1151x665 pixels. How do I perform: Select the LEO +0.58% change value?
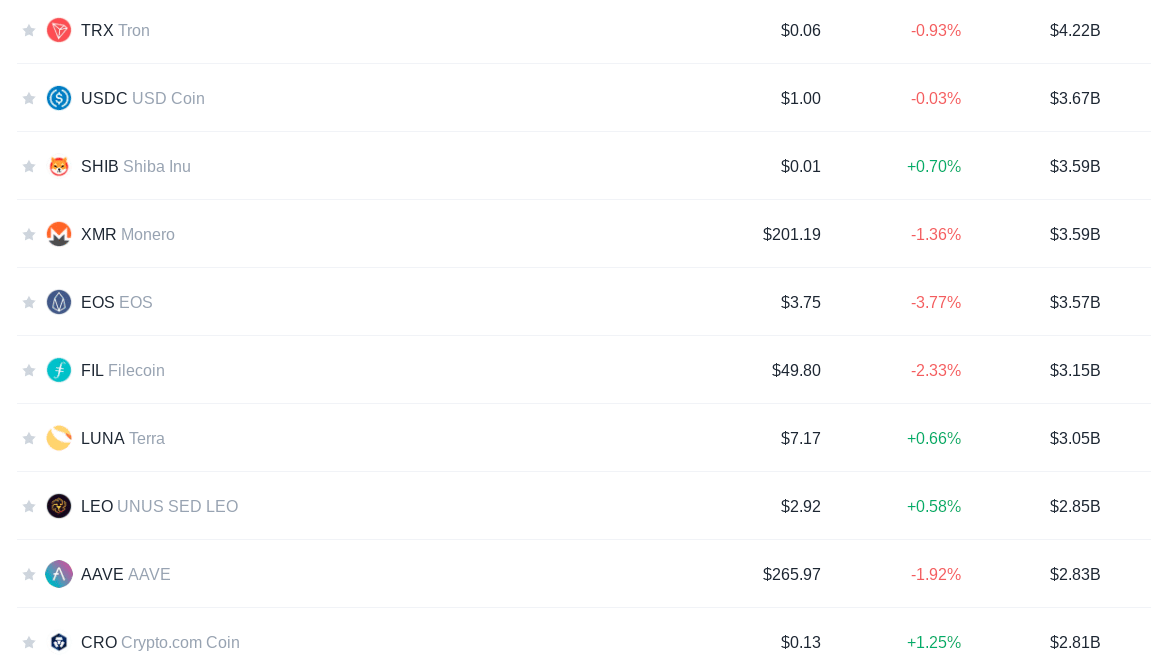pyautogui.click(x=934, y=506)
